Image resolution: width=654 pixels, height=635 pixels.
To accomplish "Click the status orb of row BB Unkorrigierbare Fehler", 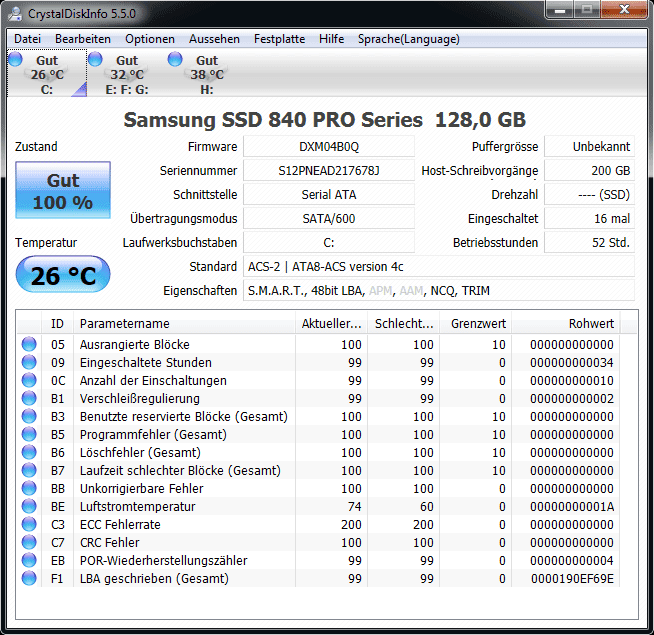I will tap(29, 488).
